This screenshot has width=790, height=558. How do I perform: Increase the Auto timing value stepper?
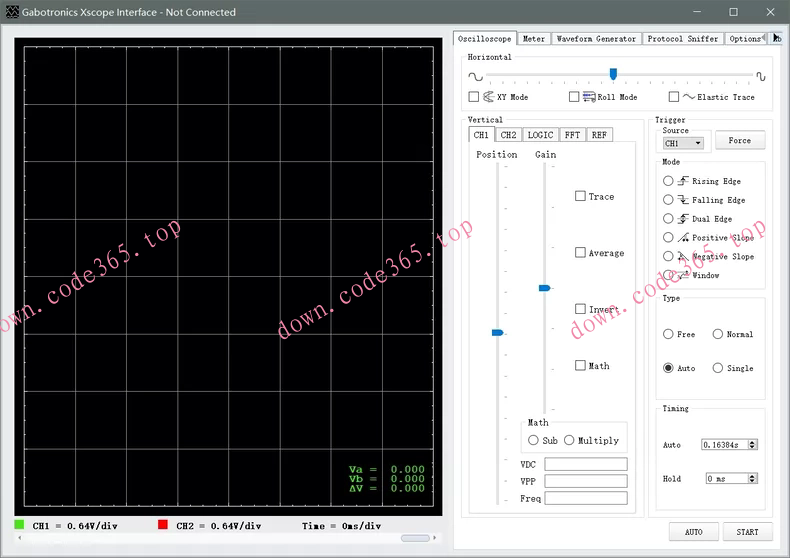(x=753, y=442)
